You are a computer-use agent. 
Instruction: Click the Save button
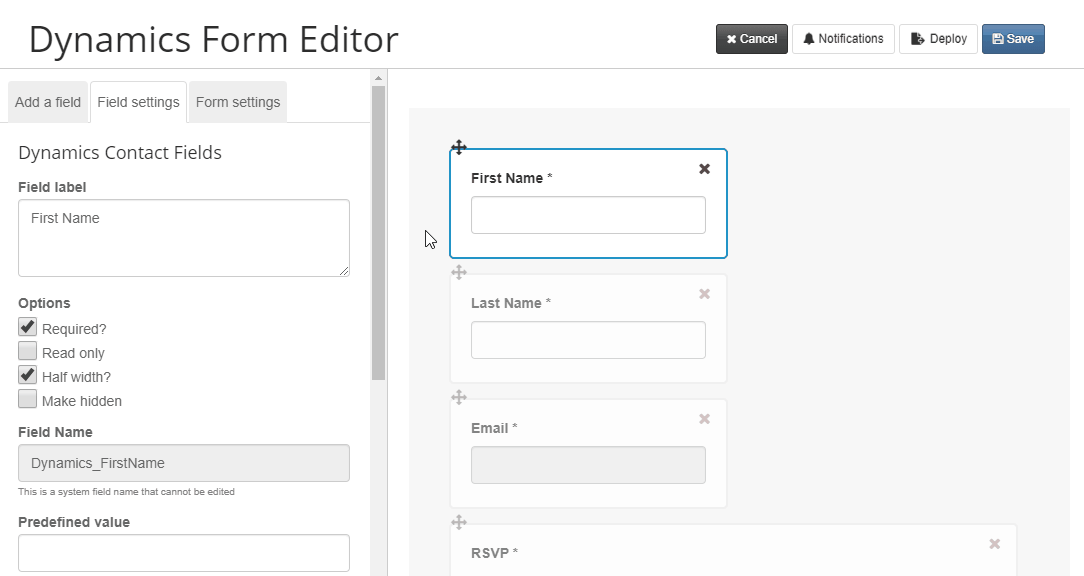[x=1013, y=39]
